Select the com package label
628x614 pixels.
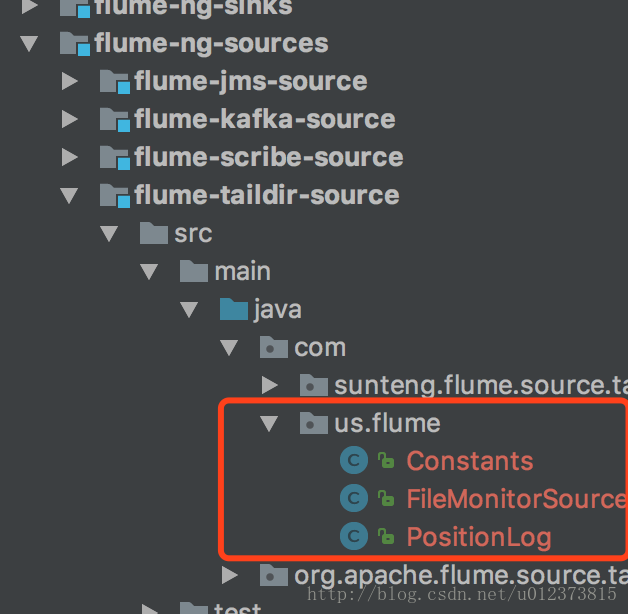[320, 348]
